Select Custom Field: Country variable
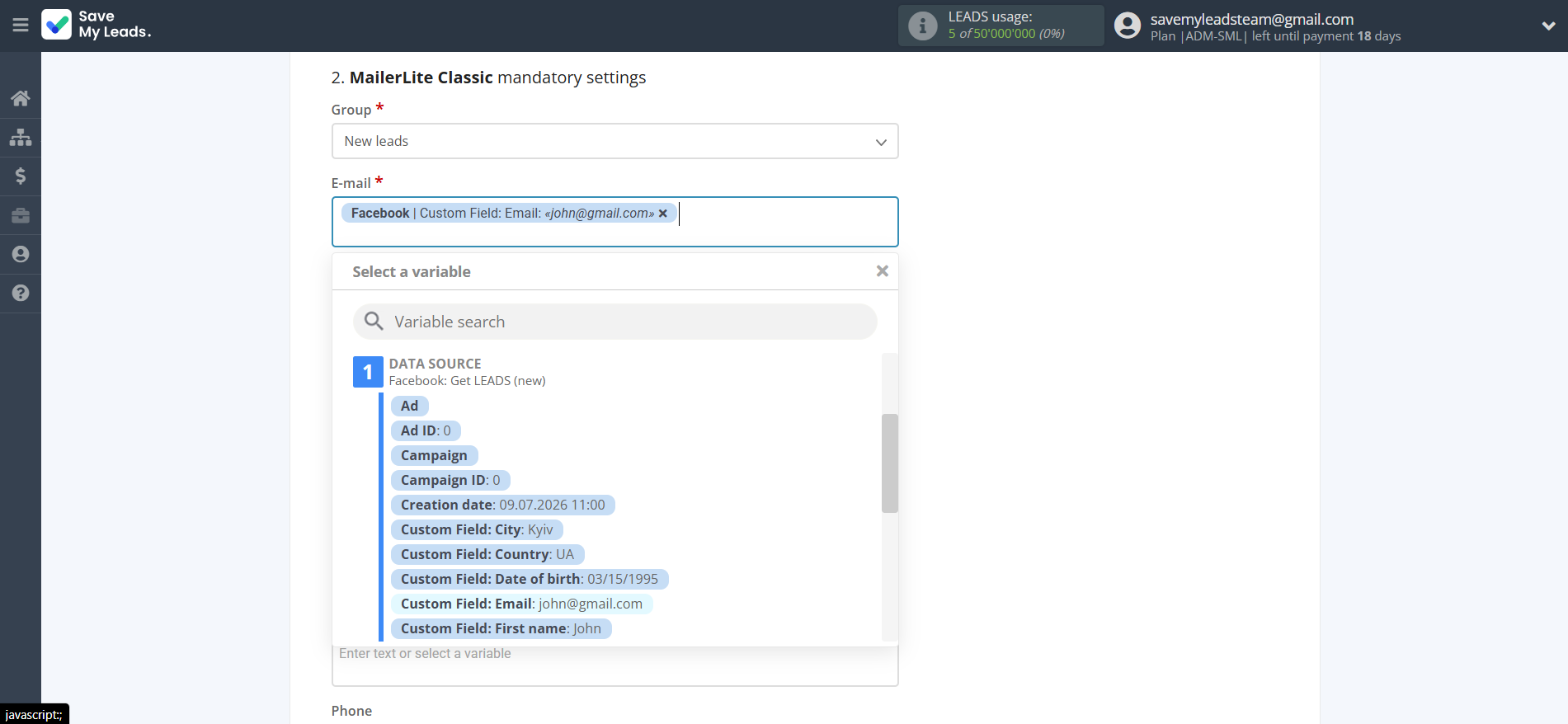The height and width of the screenshot is (724, 1568). pyautogui.click(x=487, y=554)
